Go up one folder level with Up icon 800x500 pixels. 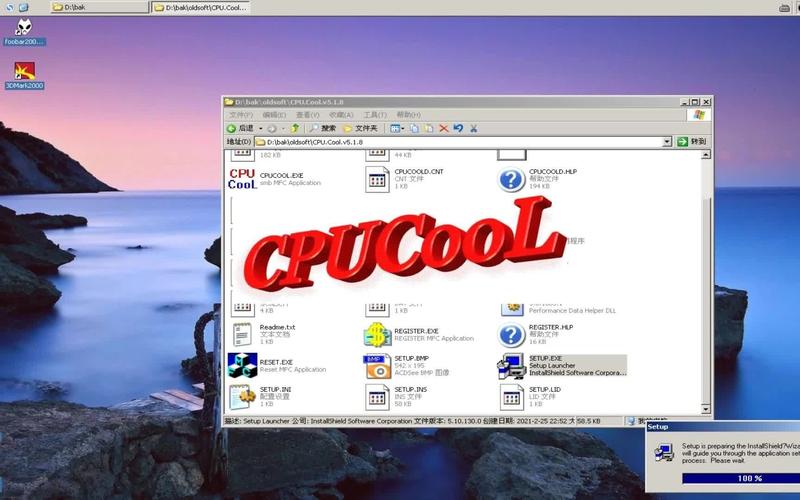point(295,129)
